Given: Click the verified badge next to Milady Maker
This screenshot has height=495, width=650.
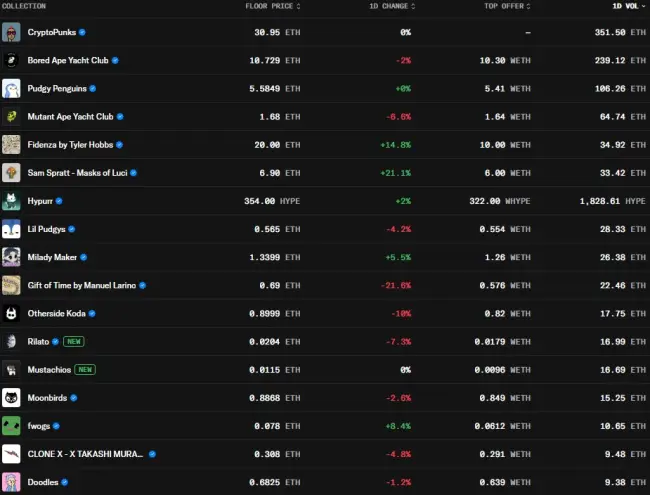Looking at the screenshot, I should [x=84, y=257].
